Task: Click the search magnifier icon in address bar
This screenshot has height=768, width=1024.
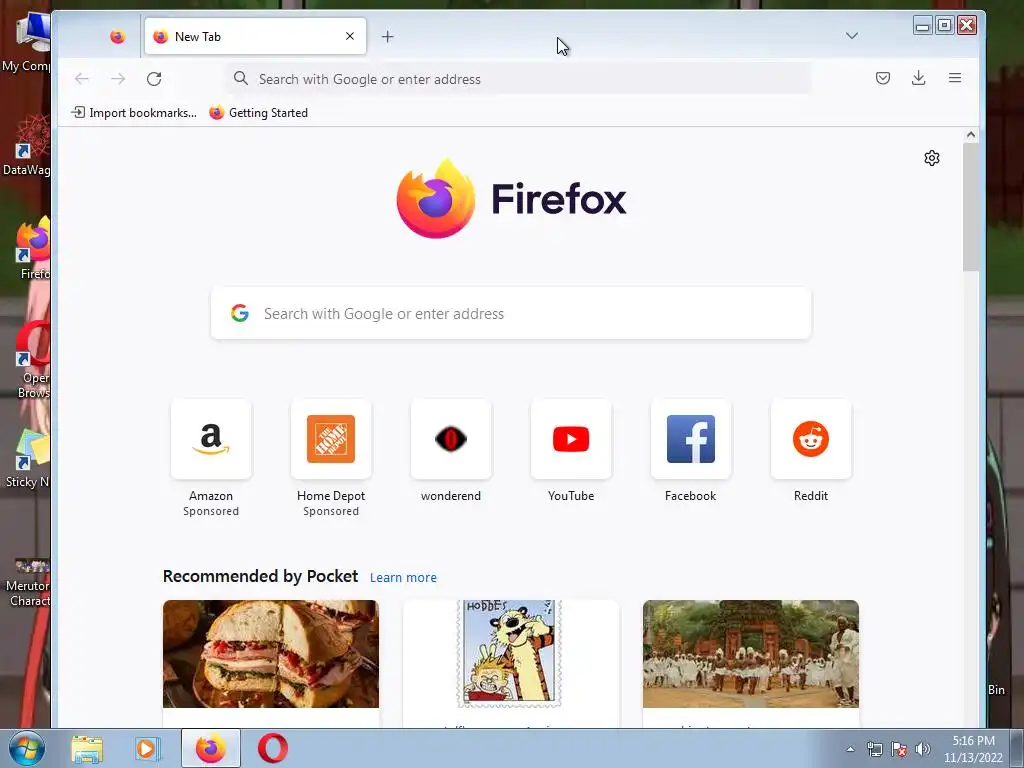Action: point(241,78)
